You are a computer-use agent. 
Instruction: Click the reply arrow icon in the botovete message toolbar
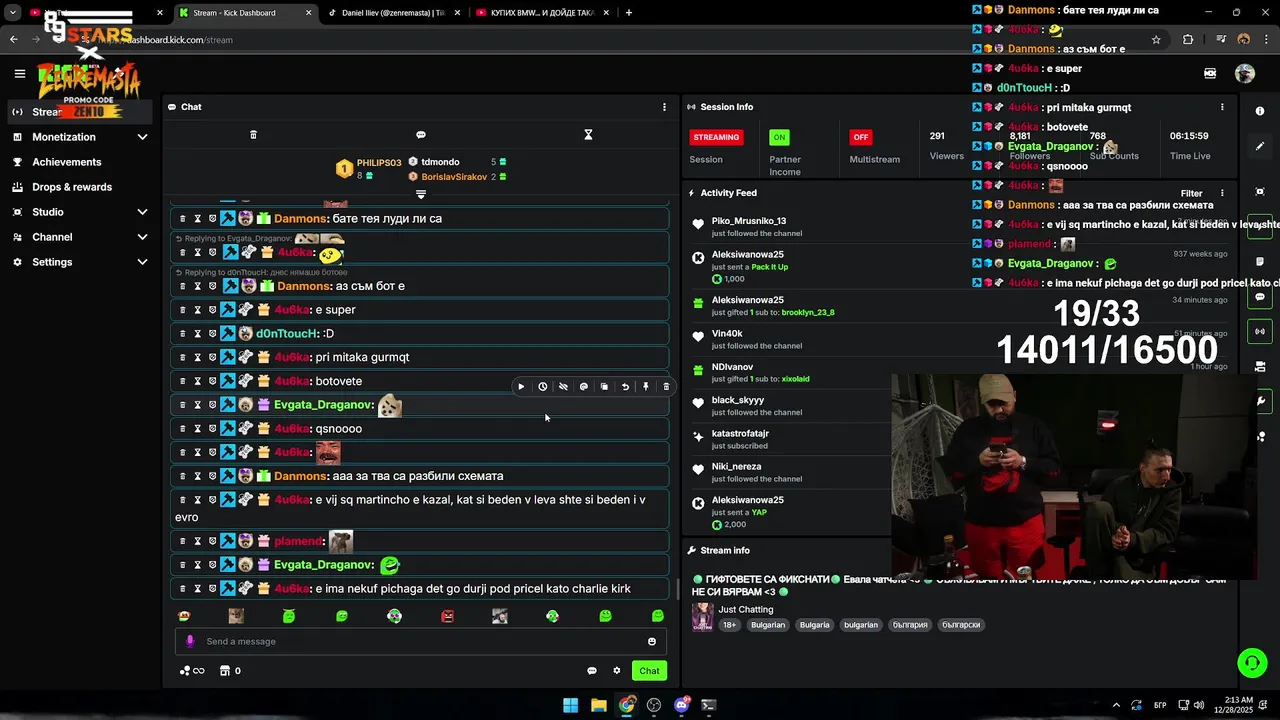pyautogui.click(x=625, y=387)
